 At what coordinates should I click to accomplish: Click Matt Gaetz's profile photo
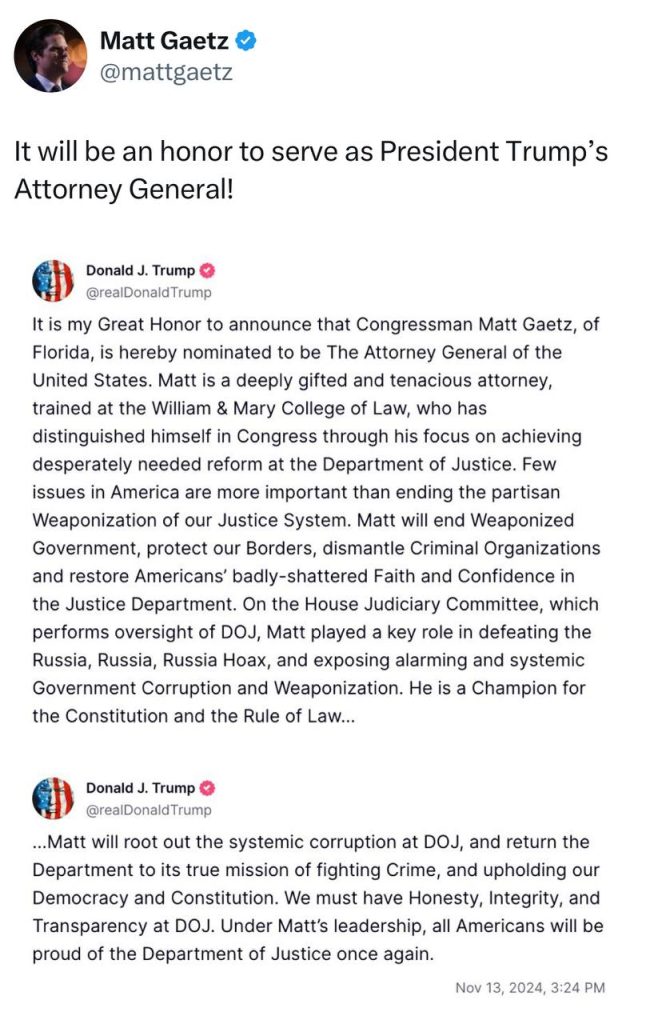point(50,55)
